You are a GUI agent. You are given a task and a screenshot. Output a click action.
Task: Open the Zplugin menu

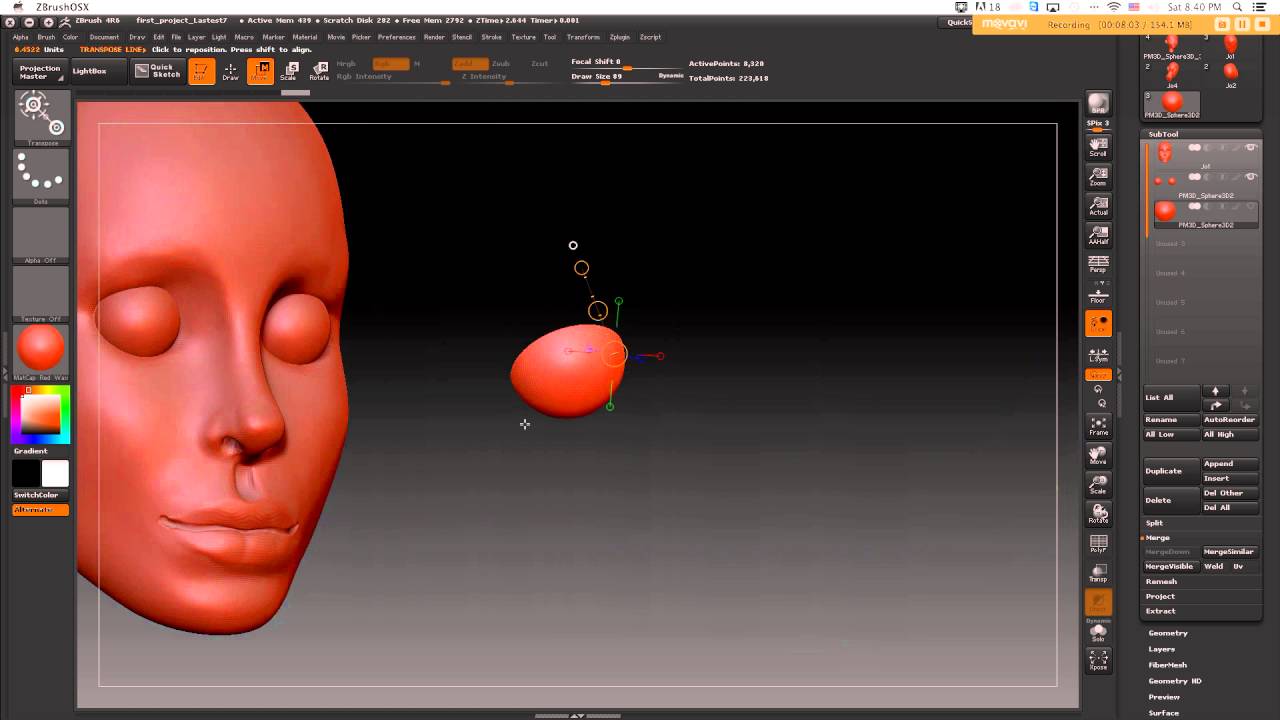tap(619, 37)
